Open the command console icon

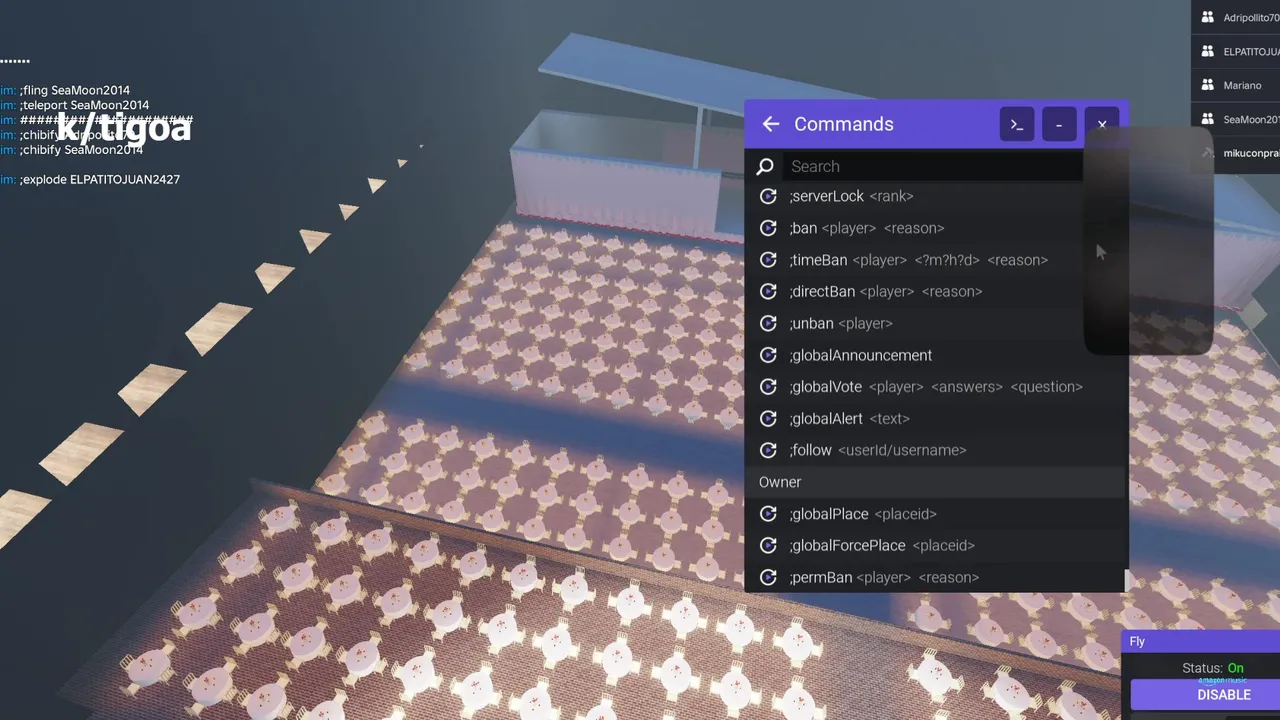[x=1017, y=124]
